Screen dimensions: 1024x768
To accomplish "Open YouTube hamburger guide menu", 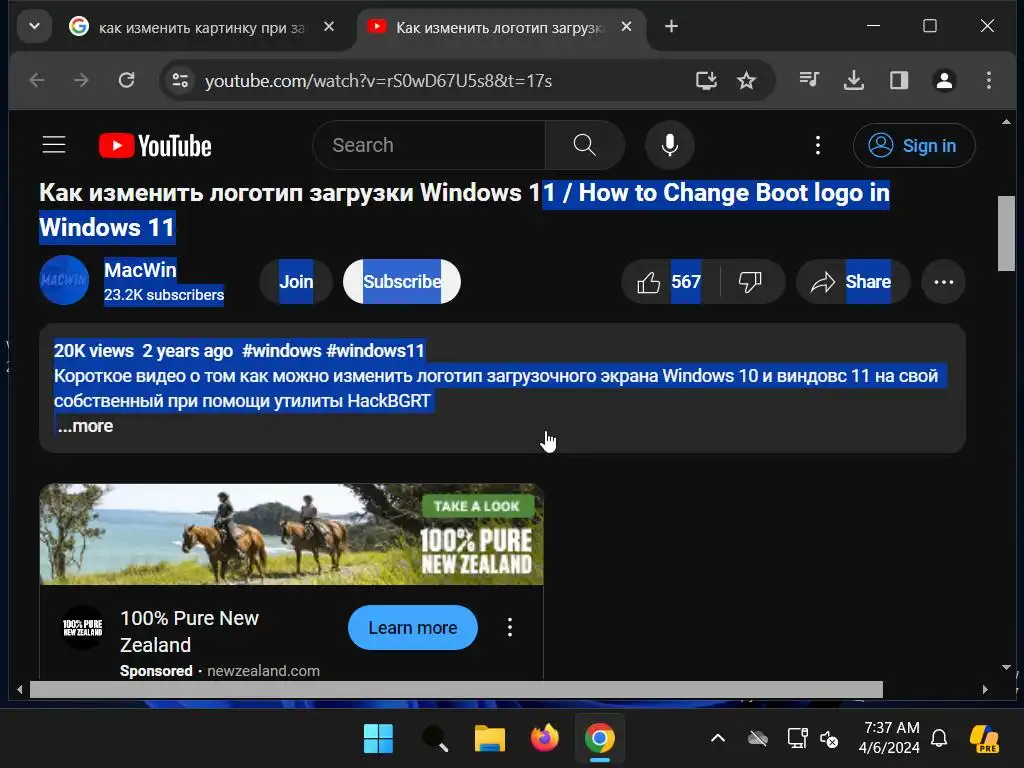I will (54, 145).
